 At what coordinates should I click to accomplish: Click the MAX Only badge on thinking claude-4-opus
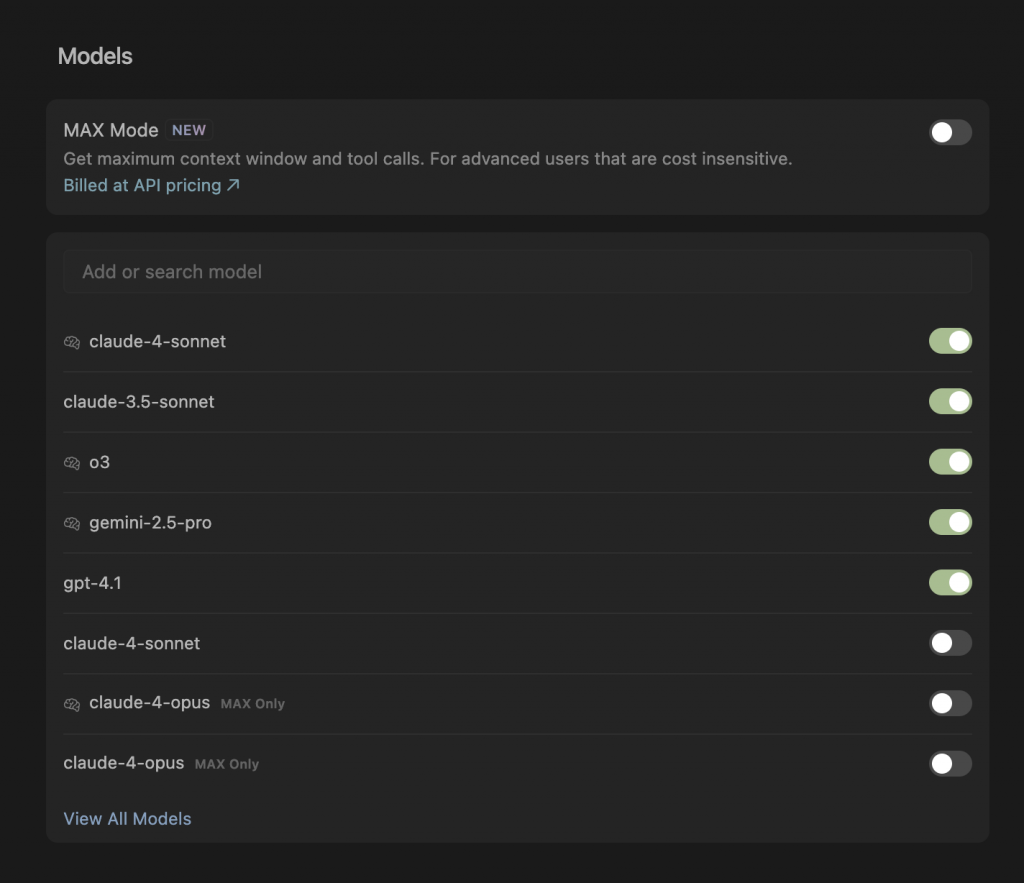[x=253, y=704]
